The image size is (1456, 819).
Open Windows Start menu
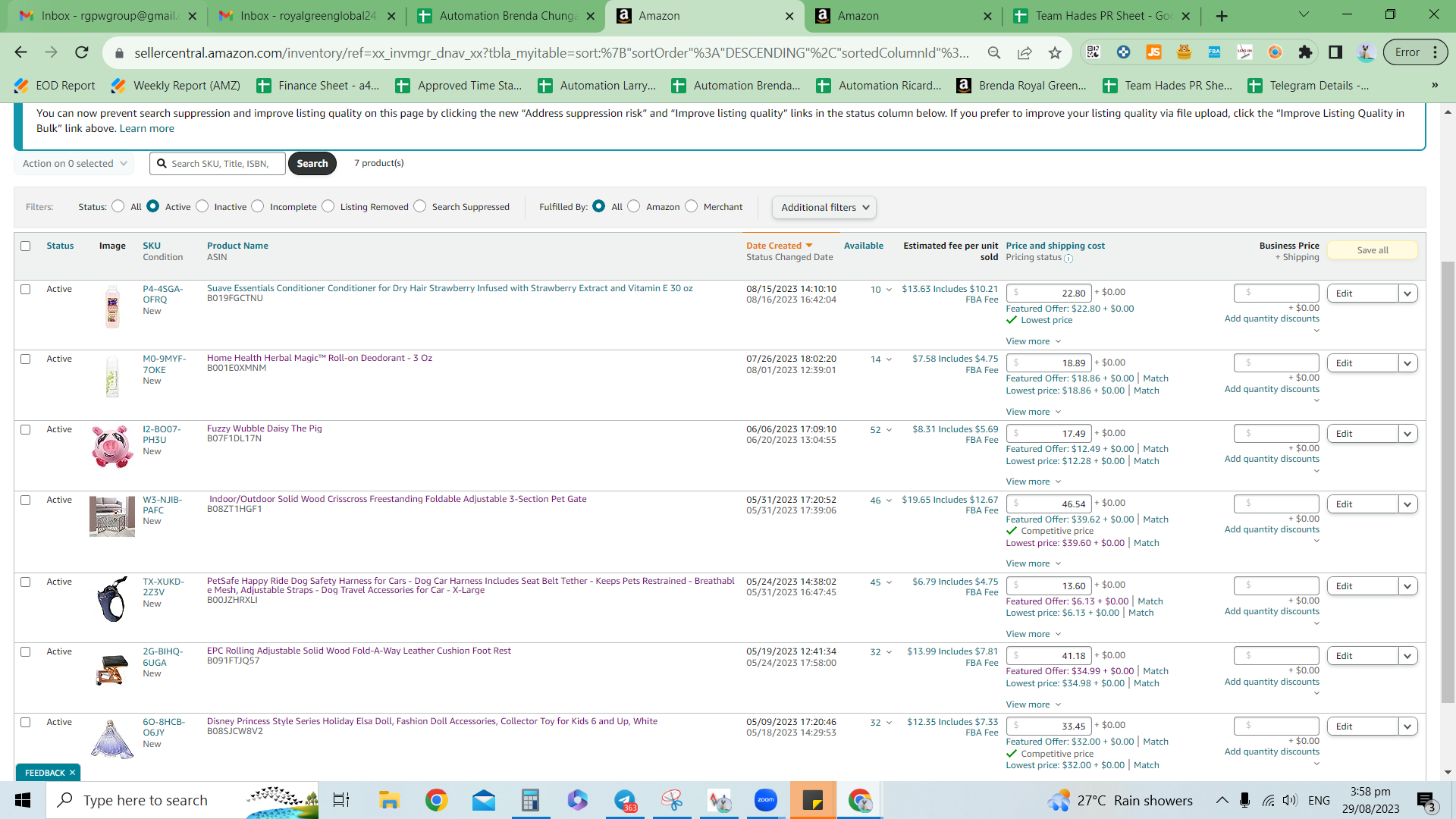(x=23, y=800)
